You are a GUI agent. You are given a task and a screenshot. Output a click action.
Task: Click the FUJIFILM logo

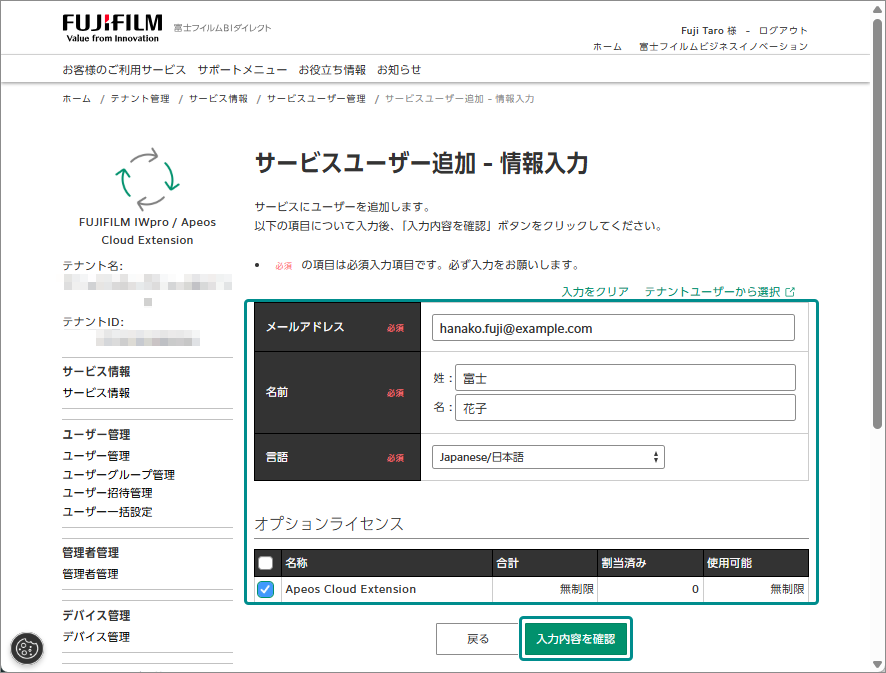click(x=112, y=28)
